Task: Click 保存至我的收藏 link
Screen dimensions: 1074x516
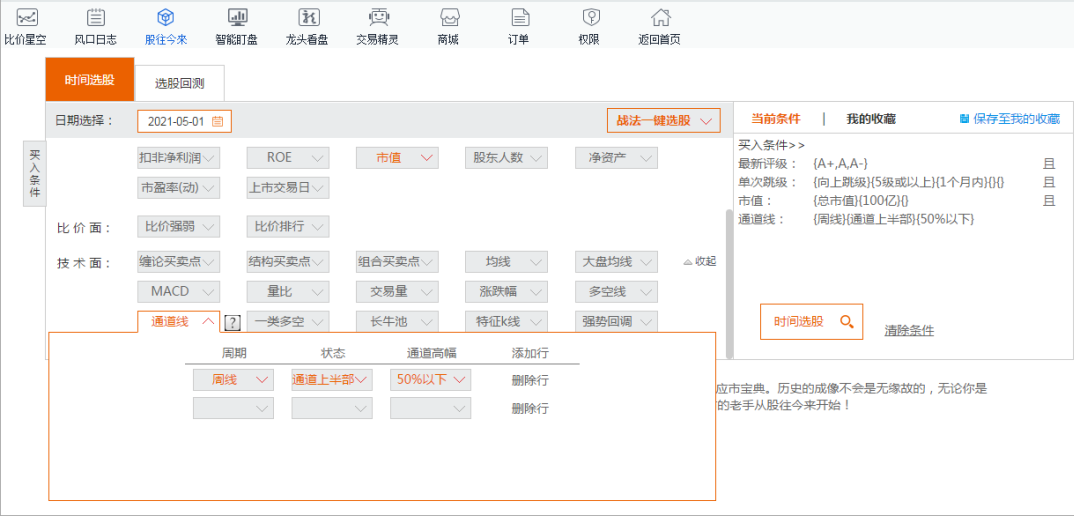Action: coord(1016,119)
